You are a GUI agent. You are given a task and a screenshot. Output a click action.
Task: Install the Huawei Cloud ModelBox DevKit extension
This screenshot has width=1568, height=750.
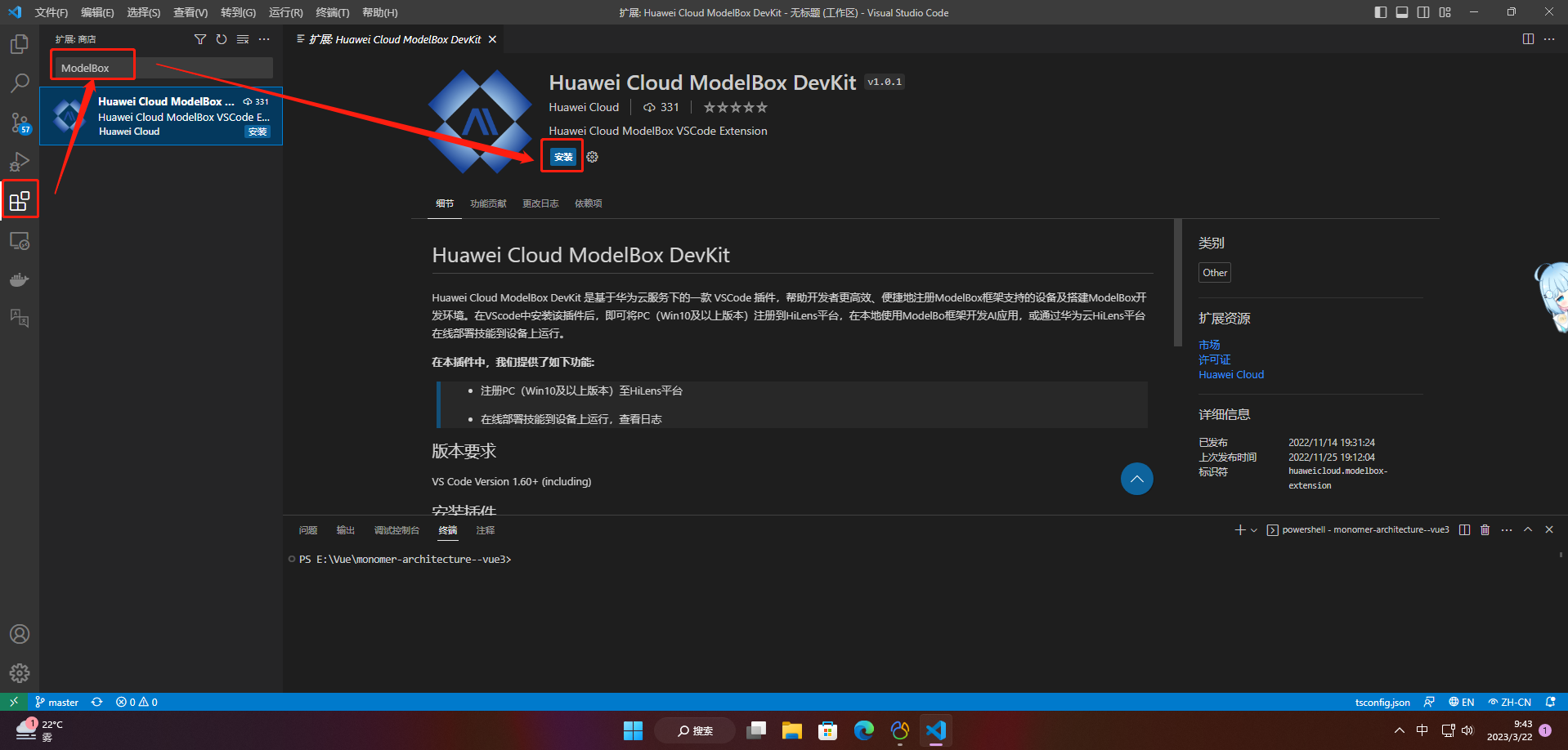point(563,157)
